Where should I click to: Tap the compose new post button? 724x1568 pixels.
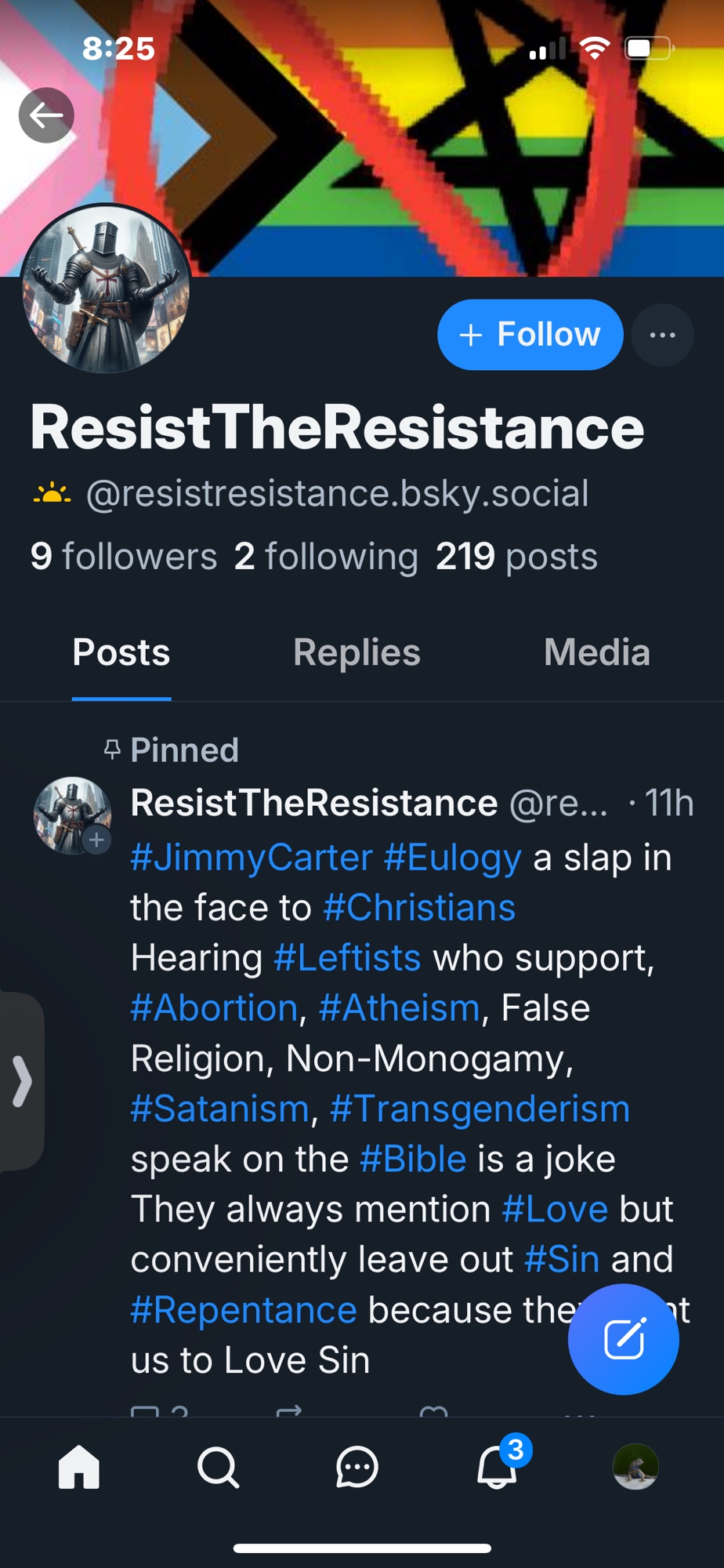pyautogui.click(x=623, y=1339)
